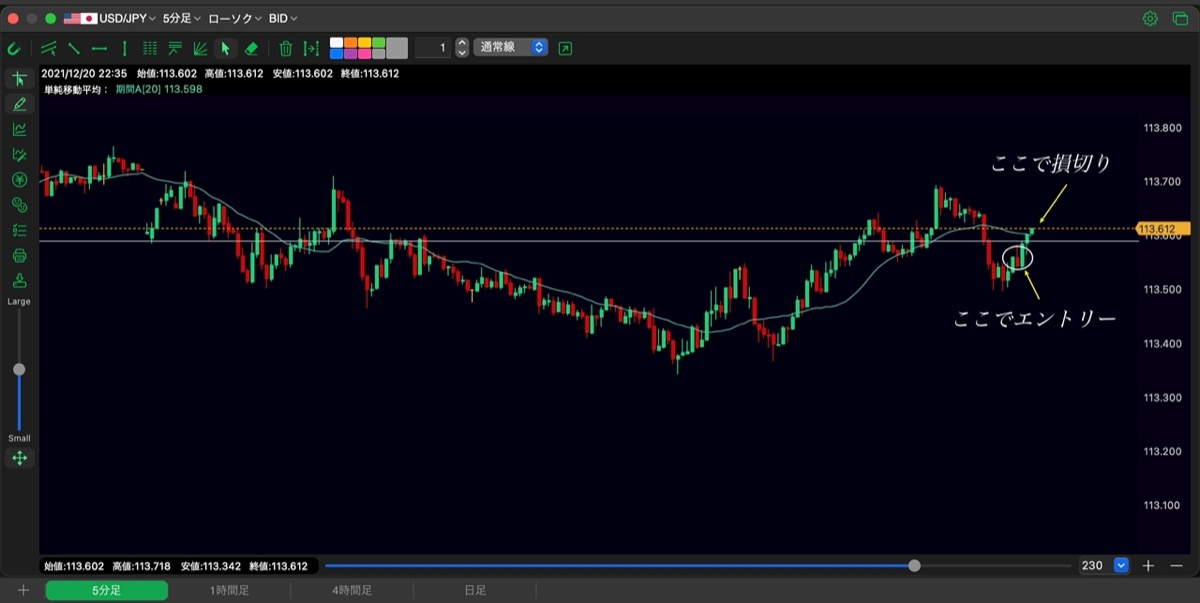Select the fan lines drawing tool
The width and height of the screenshot is (1200, 603).
pos(200,48)
